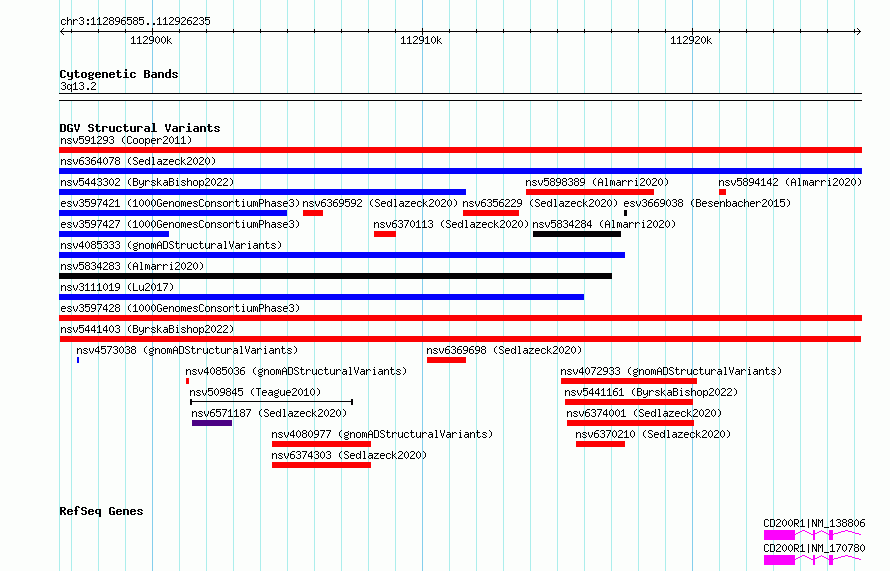Click the esv3597428 (1000GenomesConsortiumPhase3) label
Image resolution: width=890 pixels, height=571 pixels.
[180, 308]
